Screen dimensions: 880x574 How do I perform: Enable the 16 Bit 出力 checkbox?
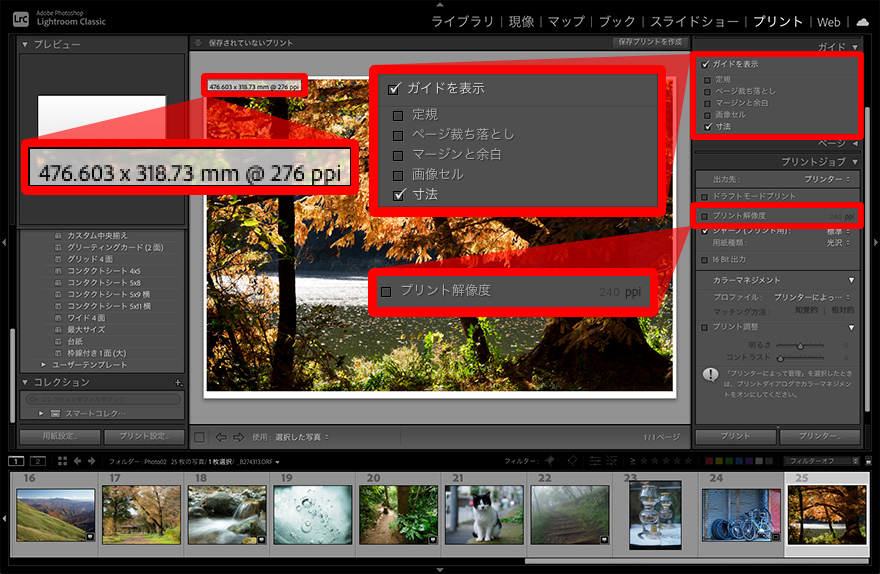click(x=705, y=260)
